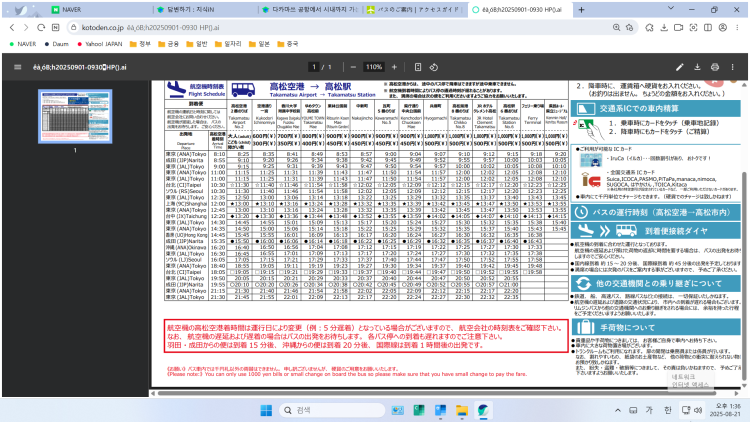Switch to the 다카마쓰 공항에서 시내까지 tab

pos(311,10)
